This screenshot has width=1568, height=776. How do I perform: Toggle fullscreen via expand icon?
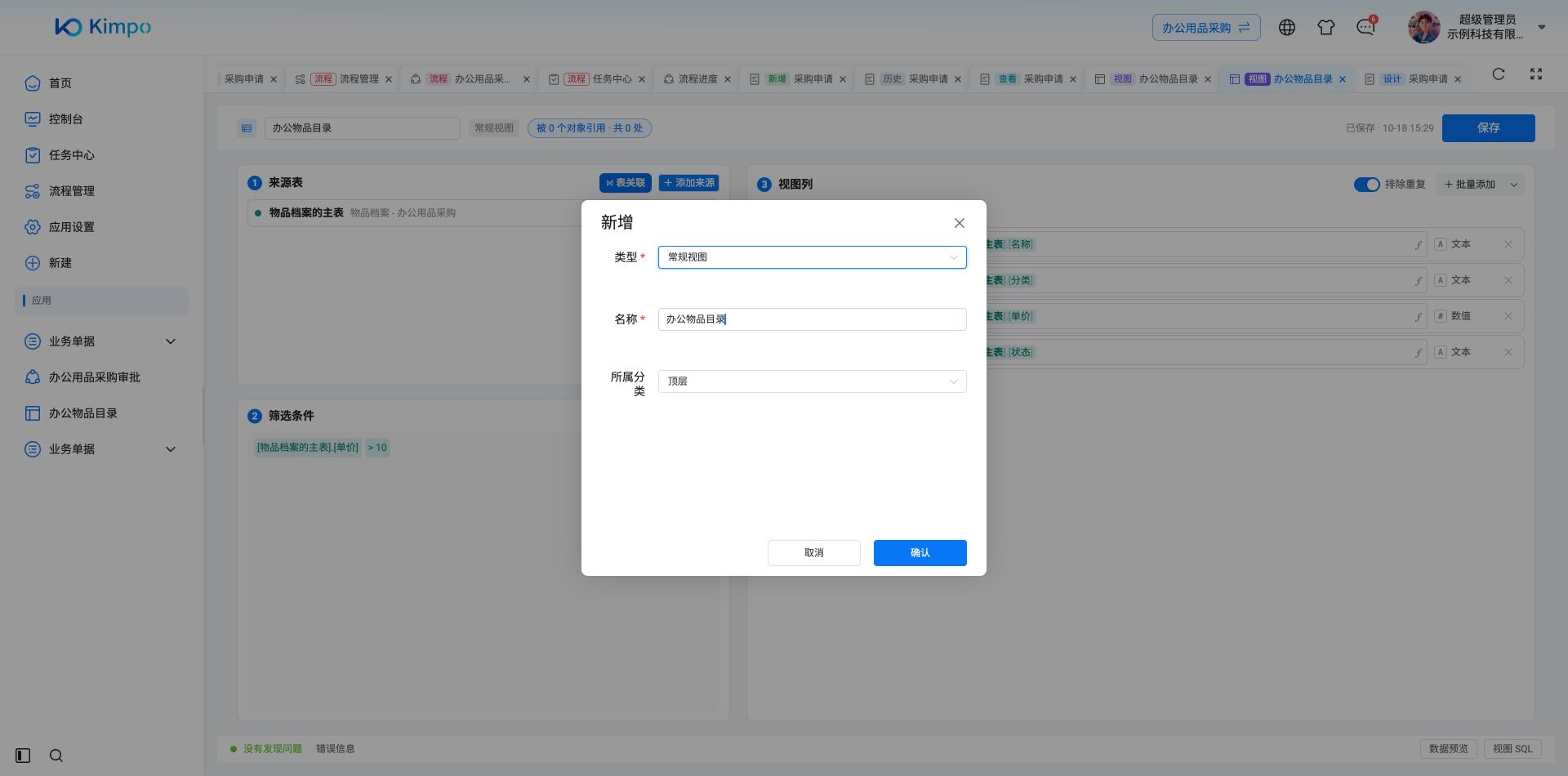pos(1536,74)
